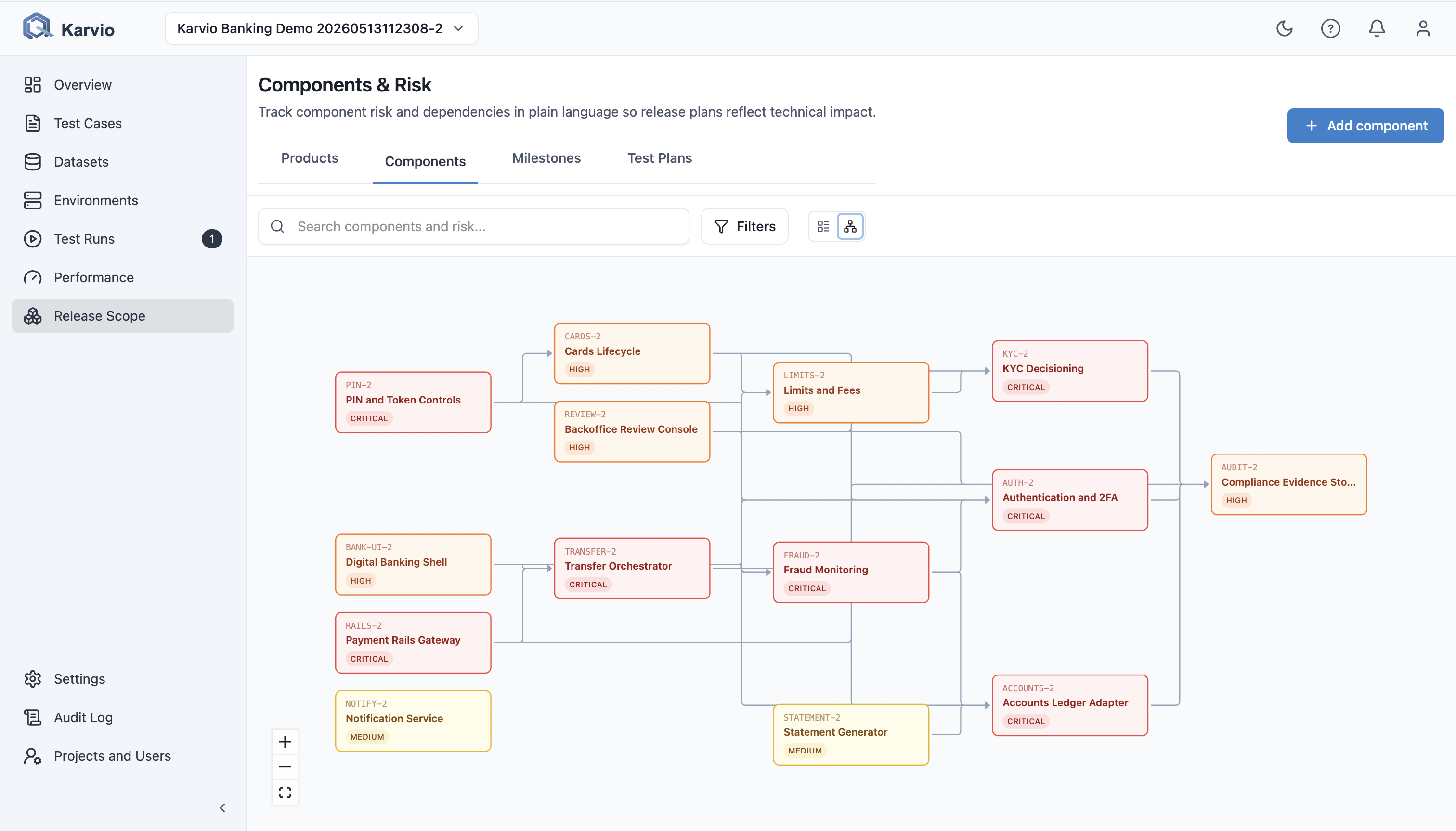Click the Performance gauge icon
1456x831 pixels.
(33, 277)
